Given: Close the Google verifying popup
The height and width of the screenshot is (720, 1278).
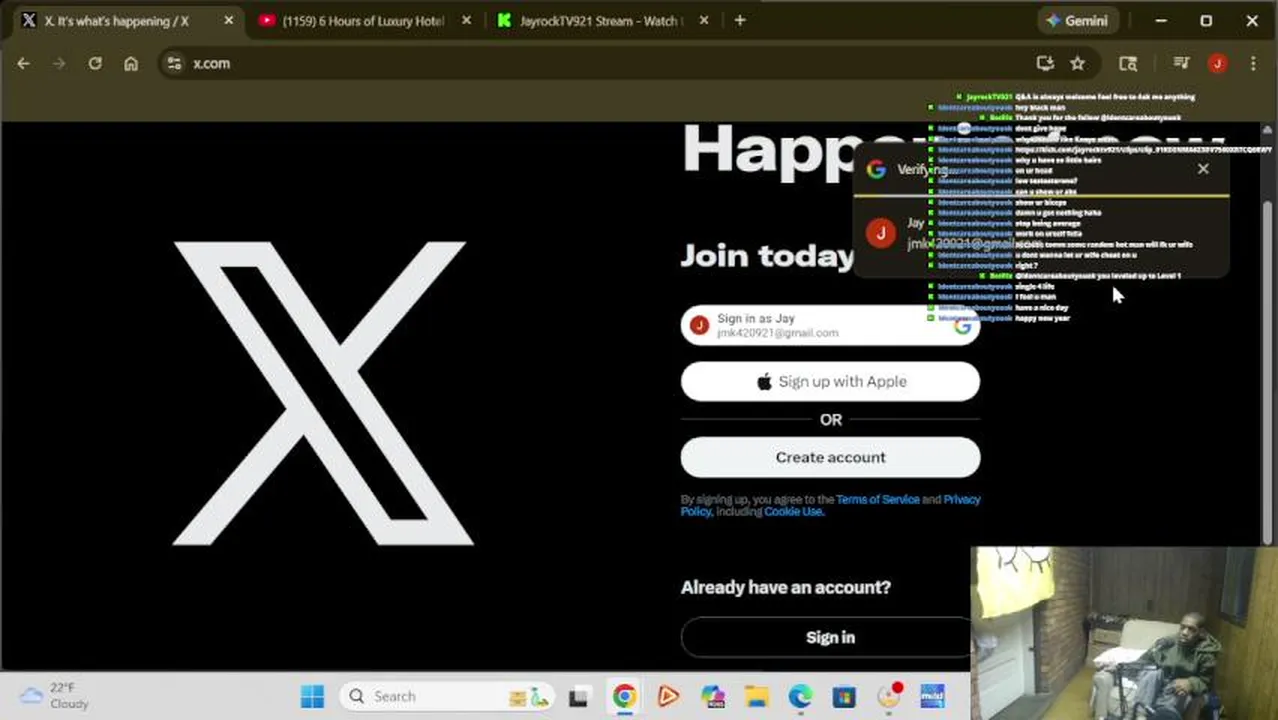Looking at the screenshot, I should pos(1203,169).
